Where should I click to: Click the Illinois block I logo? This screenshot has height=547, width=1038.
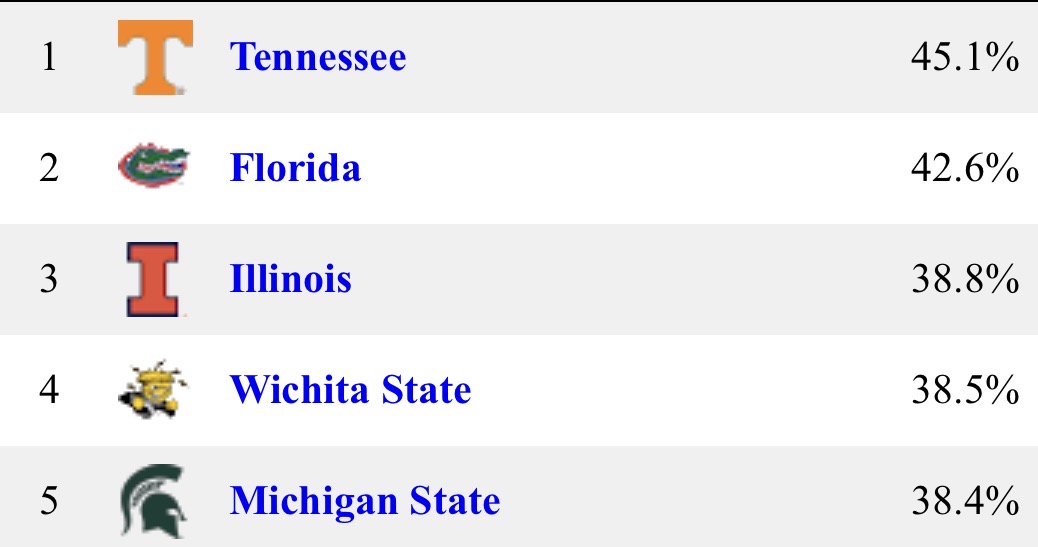[x=153, y=279]
